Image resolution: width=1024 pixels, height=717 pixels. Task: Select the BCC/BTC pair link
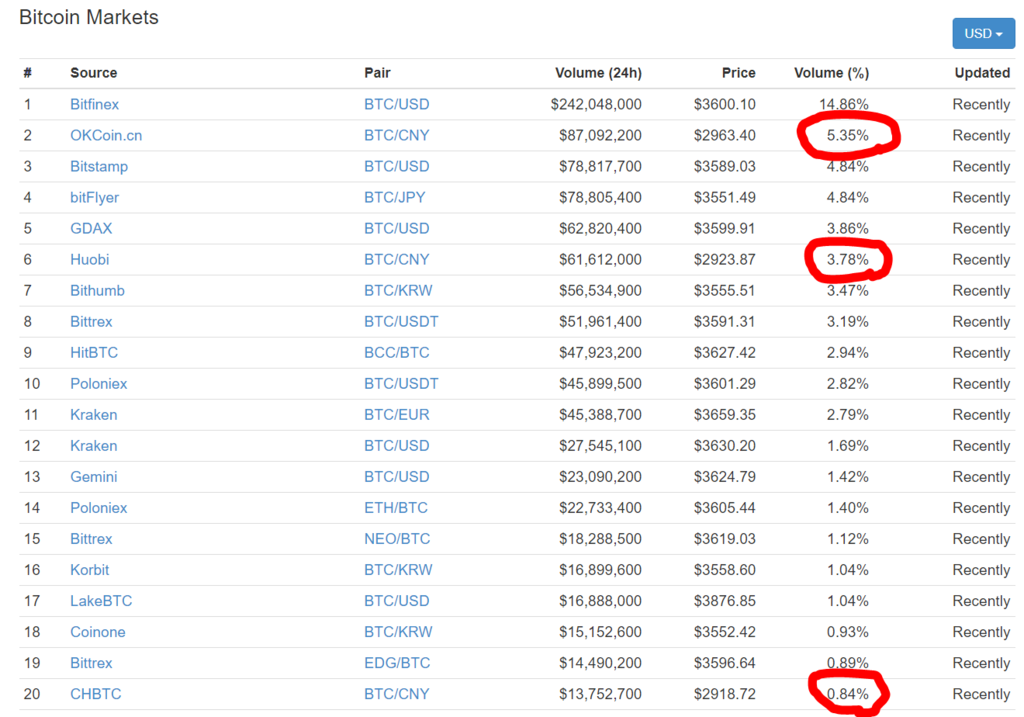coord(396,353)
